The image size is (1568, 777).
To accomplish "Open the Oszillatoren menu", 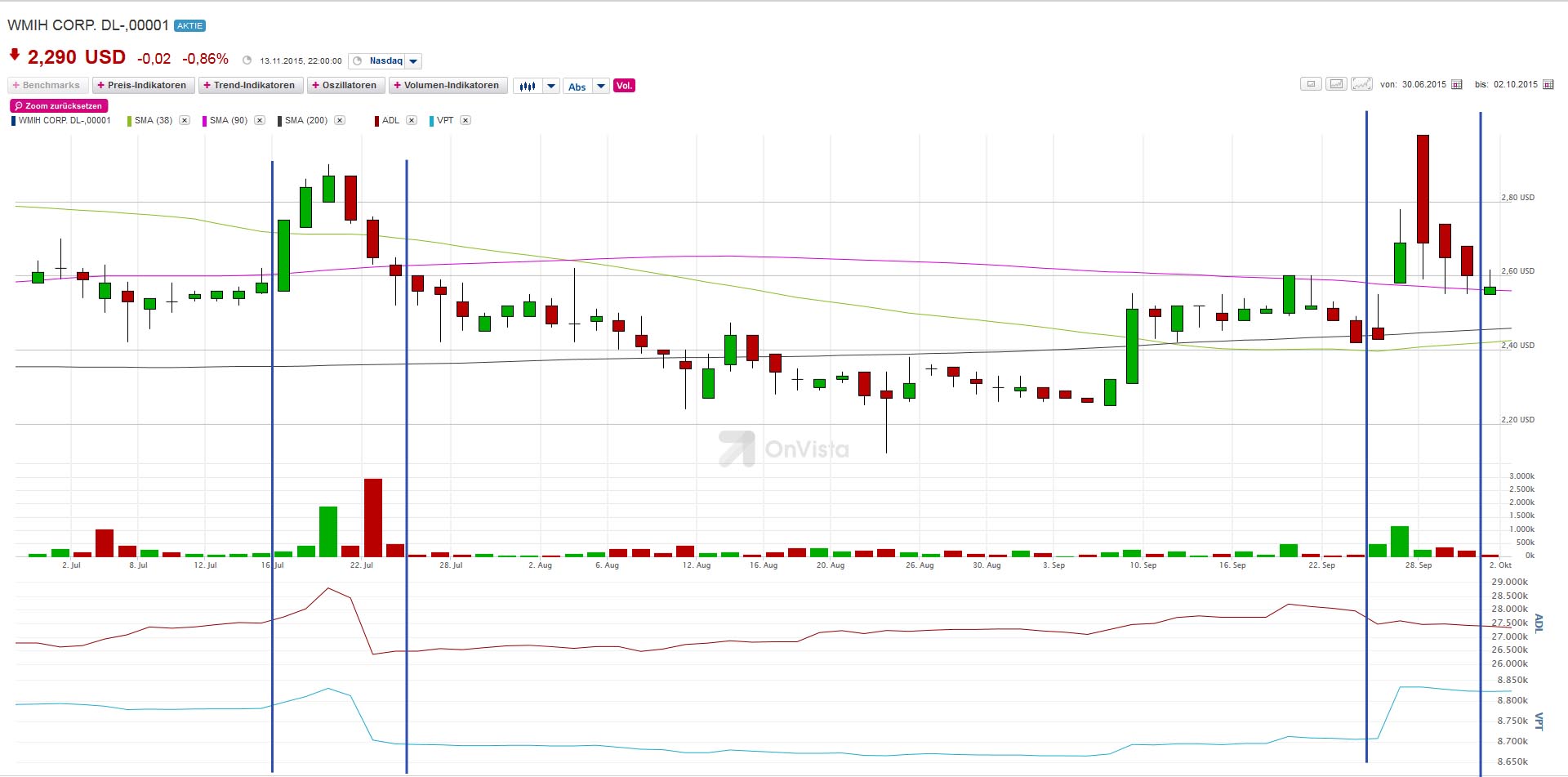I will point(346,85).
